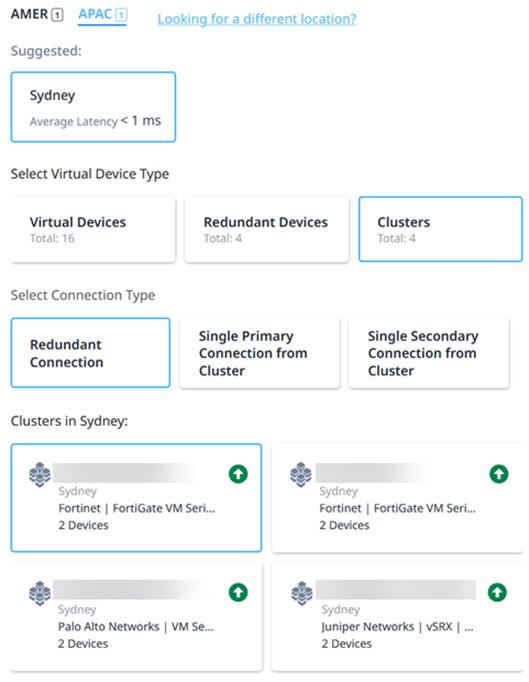Select Virtual Devices device type option
The height and width of the screenshot is (682, 529).
(93, 229)
